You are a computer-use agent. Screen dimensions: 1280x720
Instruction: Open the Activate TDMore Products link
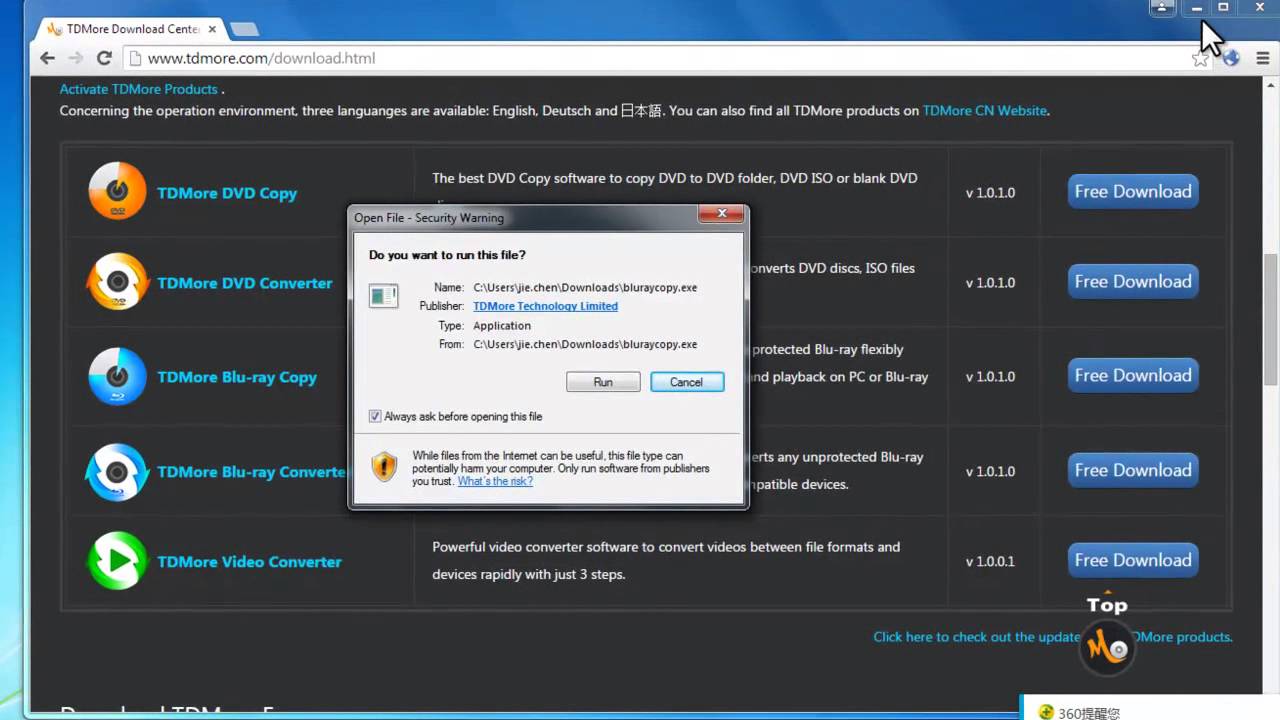pos(138,89)
